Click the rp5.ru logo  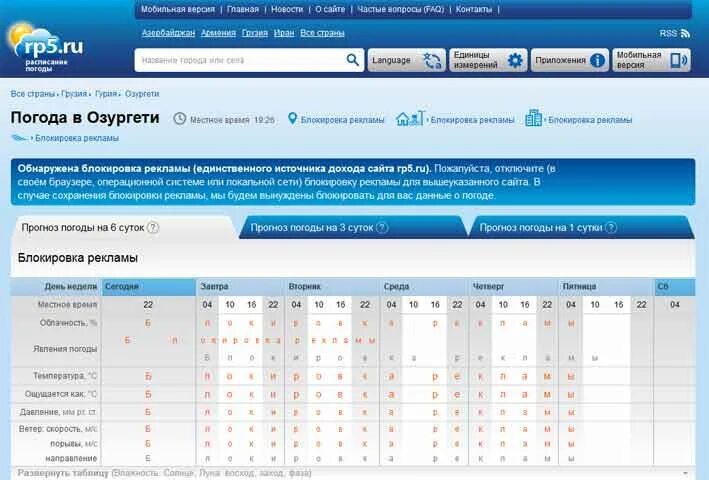click(x=46, y=47)
